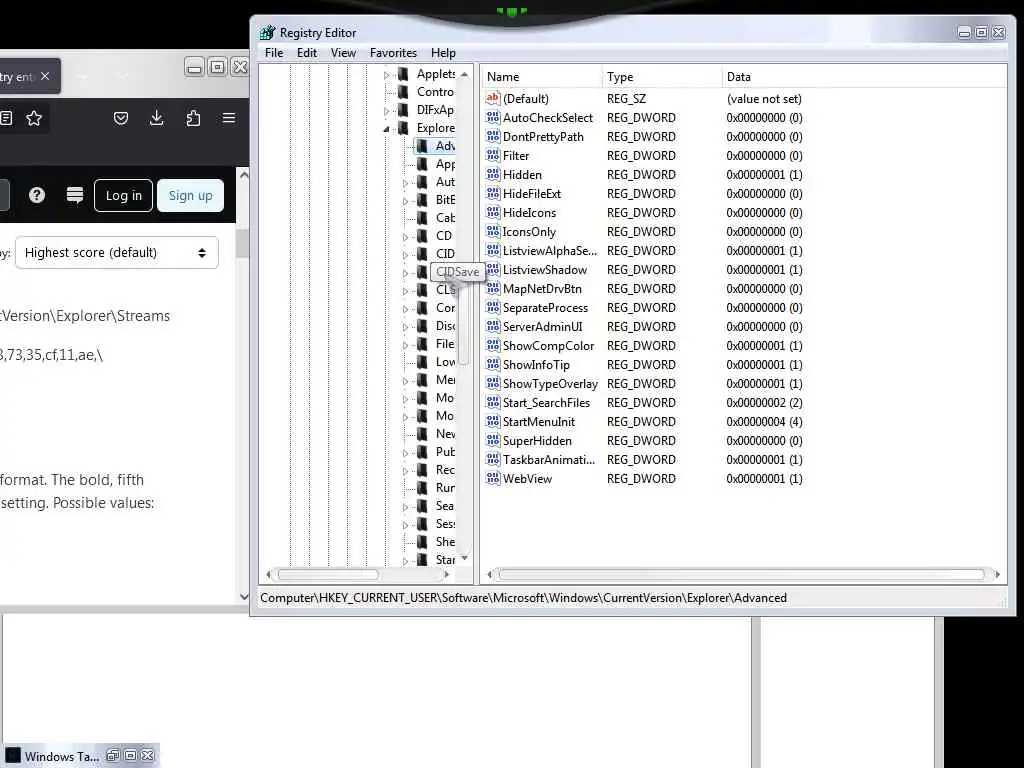The image size is (1024, 768).
Task: Select the Start_SearchFiles DWORD icon
Action: point(493,402)
